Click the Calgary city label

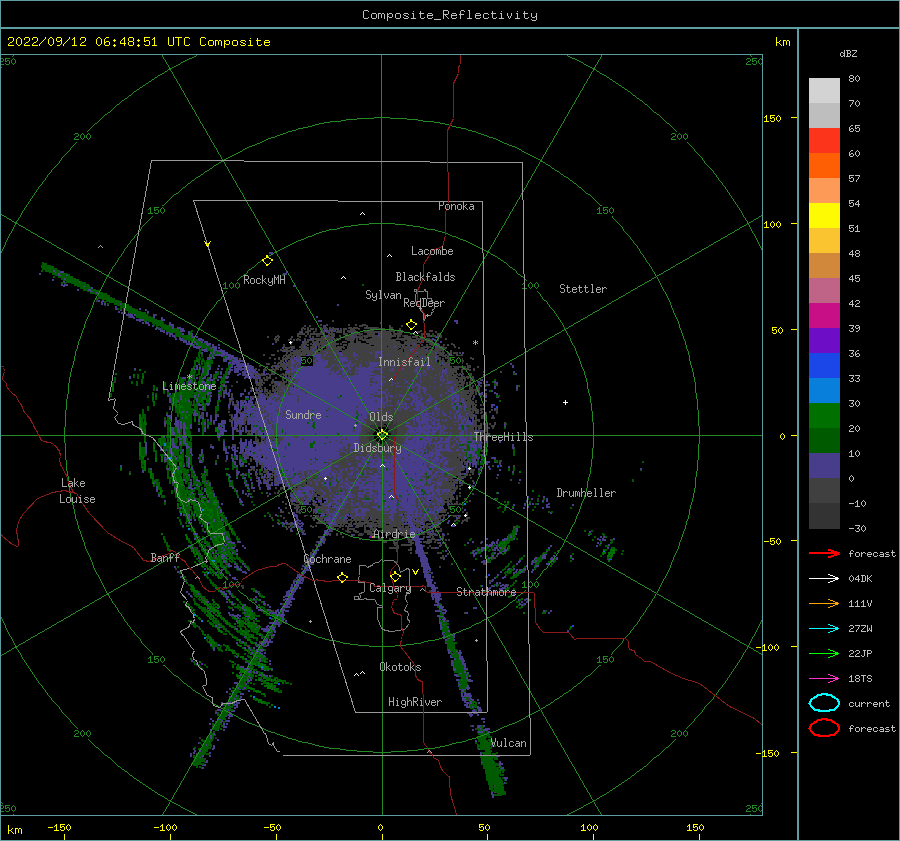390,588
